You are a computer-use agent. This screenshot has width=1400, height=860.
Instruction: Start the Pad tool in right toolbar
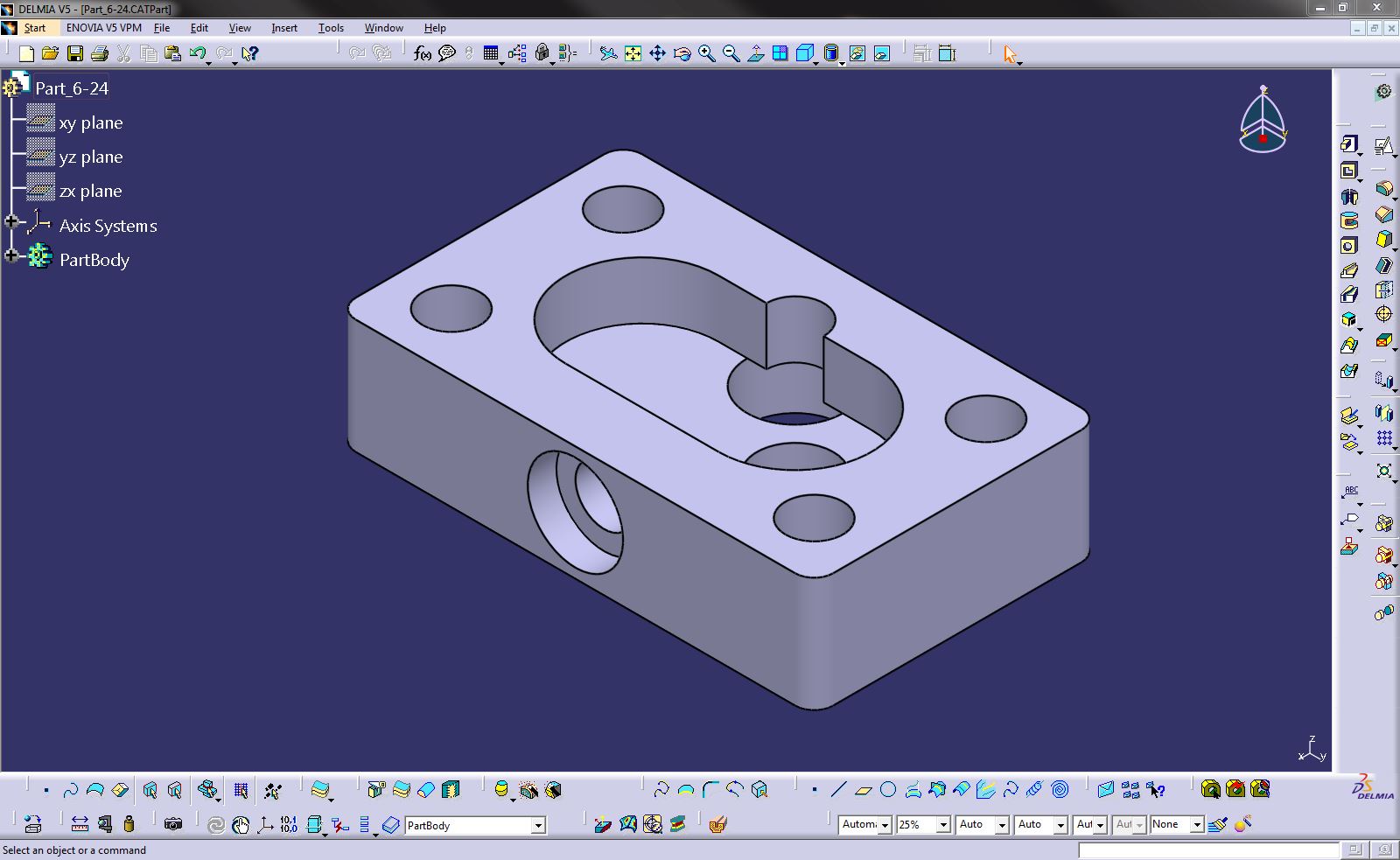point(1349,144)
